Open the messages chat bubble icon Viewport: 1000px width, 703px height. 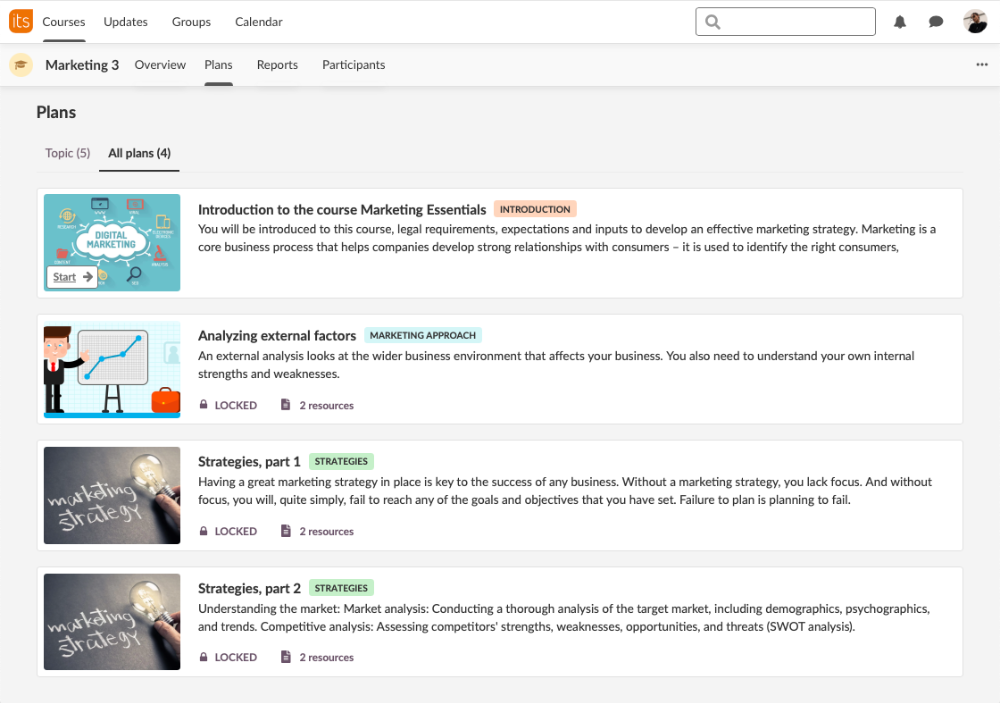click(936, 22)
